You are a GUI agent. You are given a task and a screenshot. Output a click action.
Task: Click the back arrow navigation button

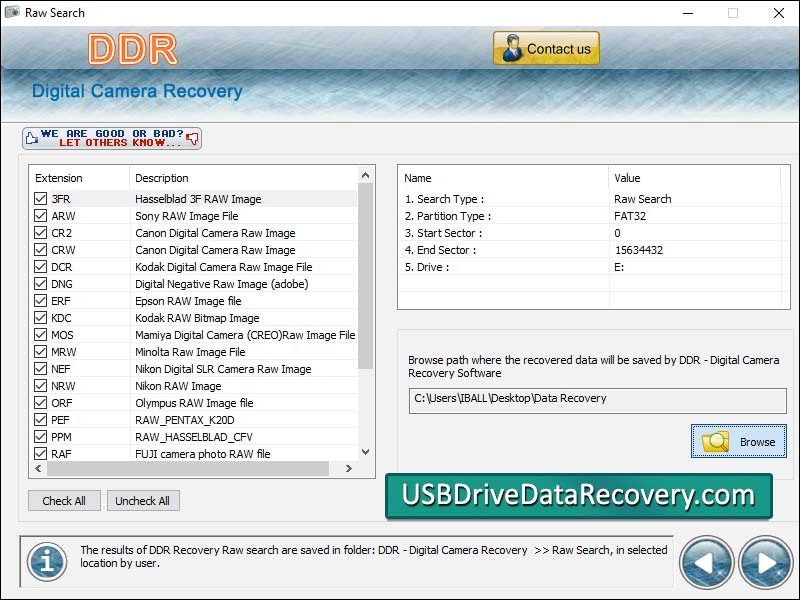(x=706, y=563)
